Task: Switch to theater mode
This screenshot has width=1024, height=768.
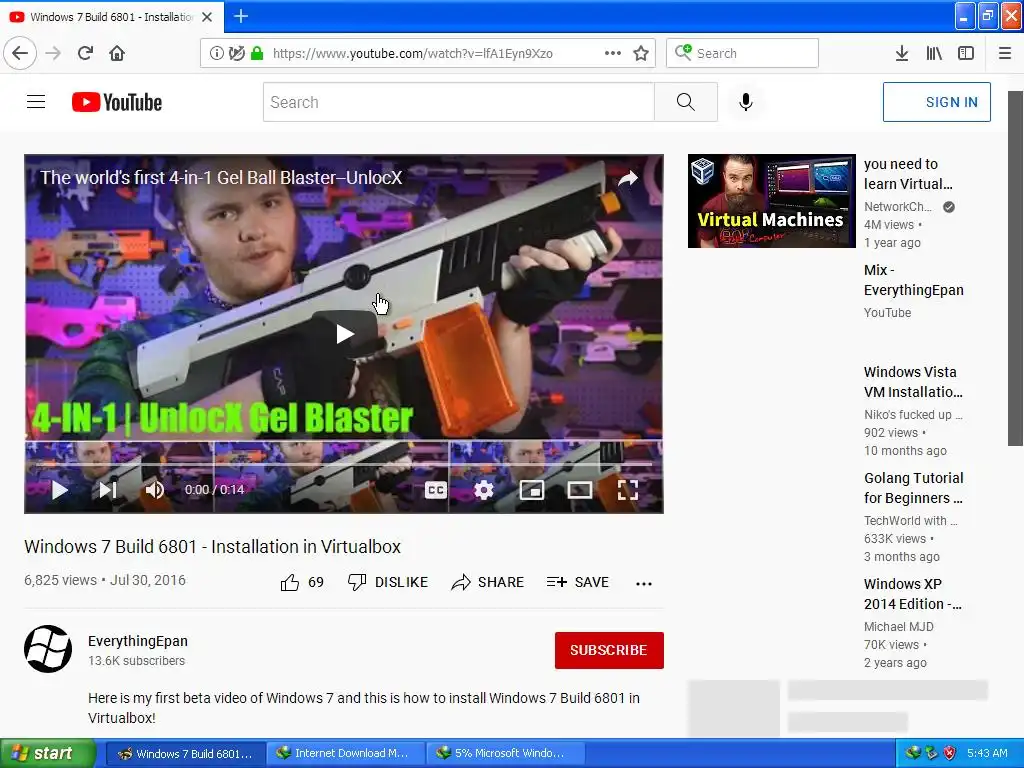Action: (580, 490)
